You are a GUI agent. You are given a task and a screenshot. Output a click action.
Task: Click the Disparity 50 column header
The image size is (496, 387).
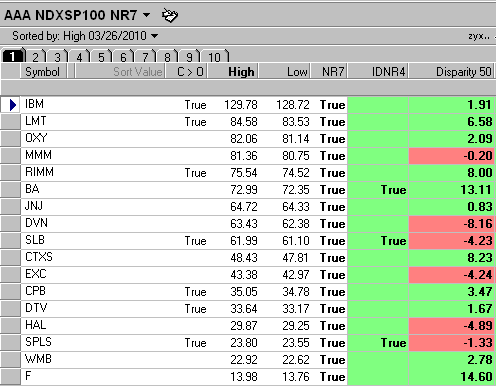452,71
